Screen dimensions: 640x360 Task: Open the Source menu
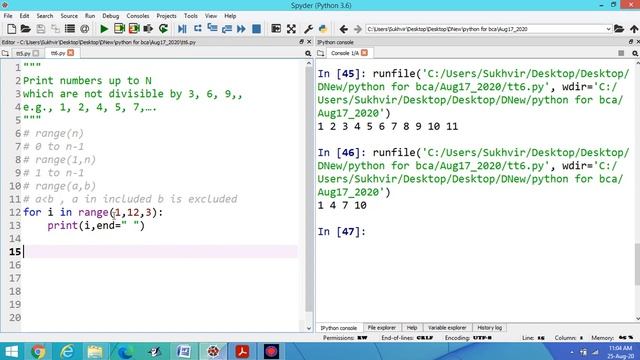point(69,16)
